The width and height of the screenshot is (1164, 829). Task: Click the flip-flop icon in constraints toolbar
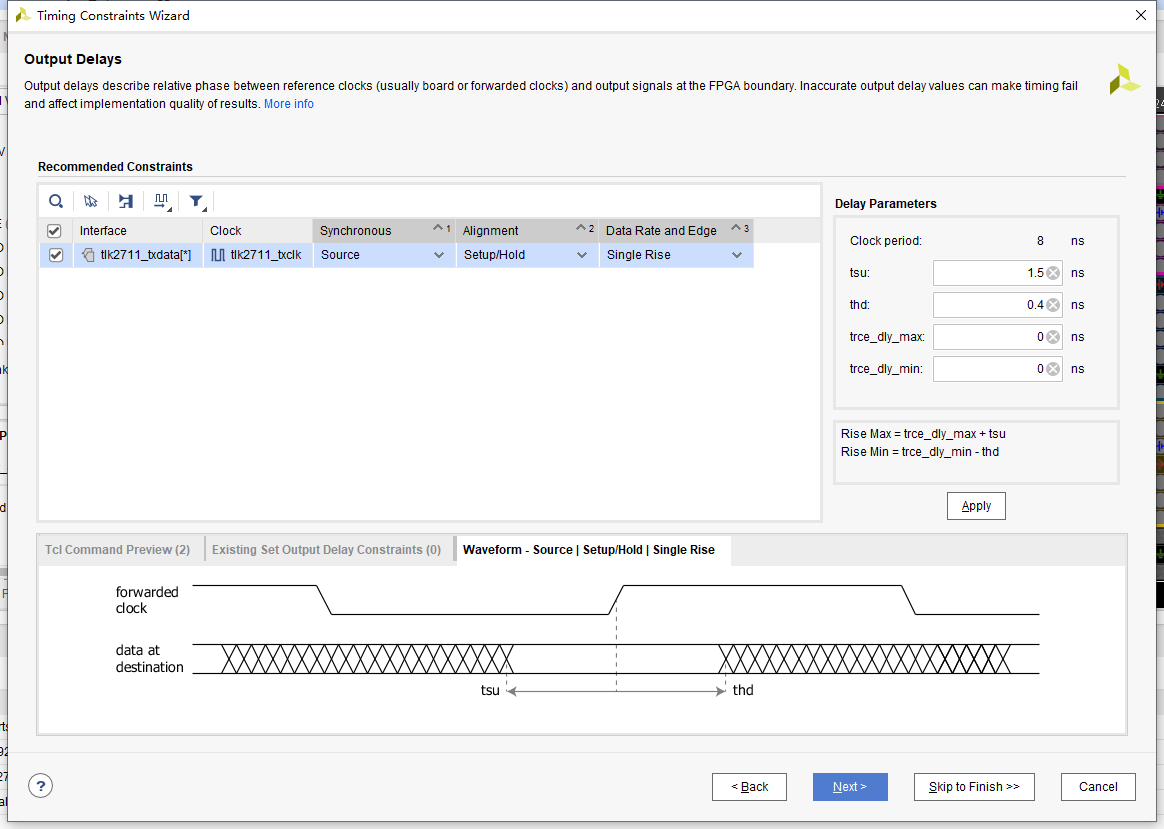click(x=126, y=201)
